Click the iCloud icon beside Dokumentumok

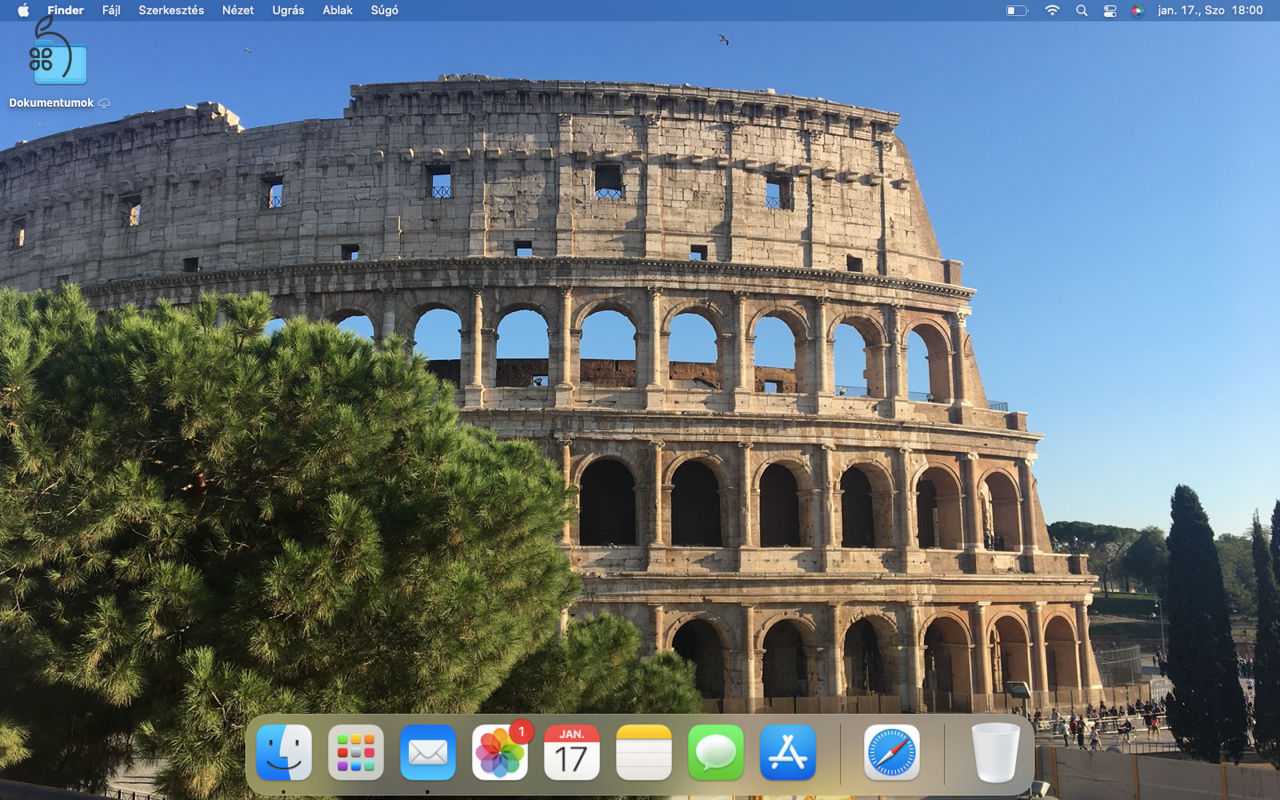pyautogui.click(x=104, y=102)
